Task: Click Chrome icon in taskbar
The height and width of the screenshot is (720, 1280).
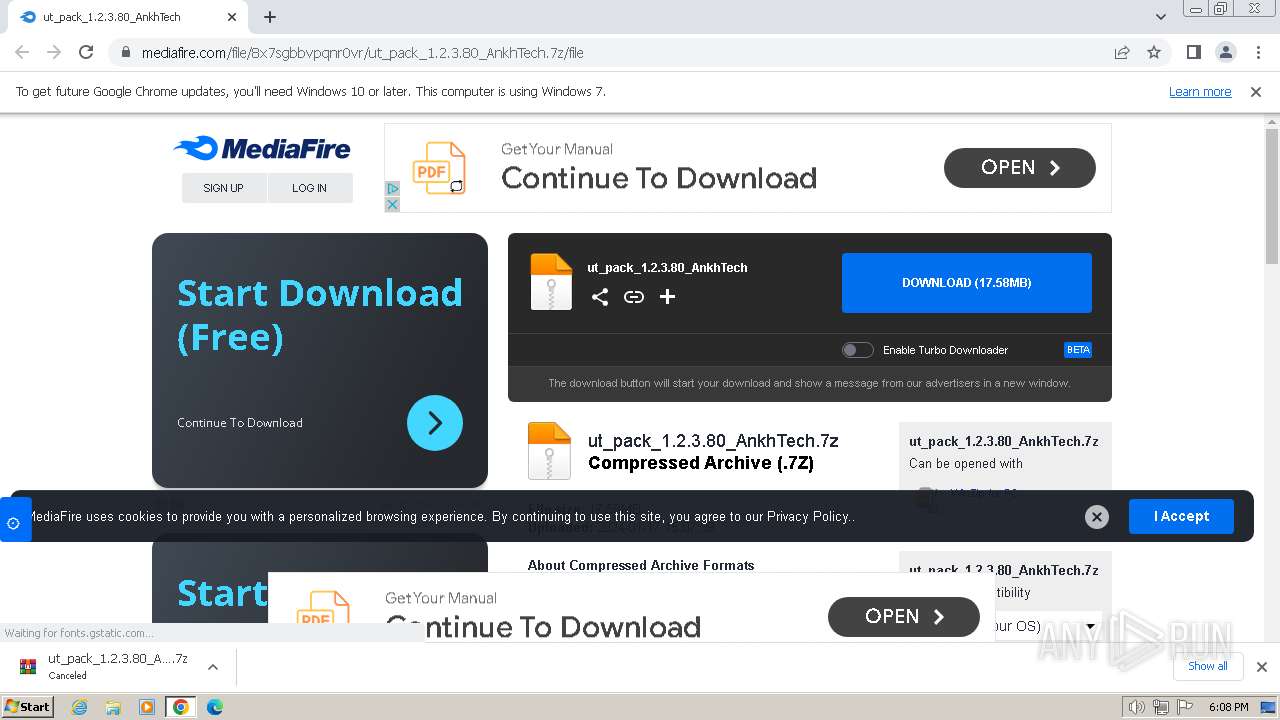Action: [180, 707]
